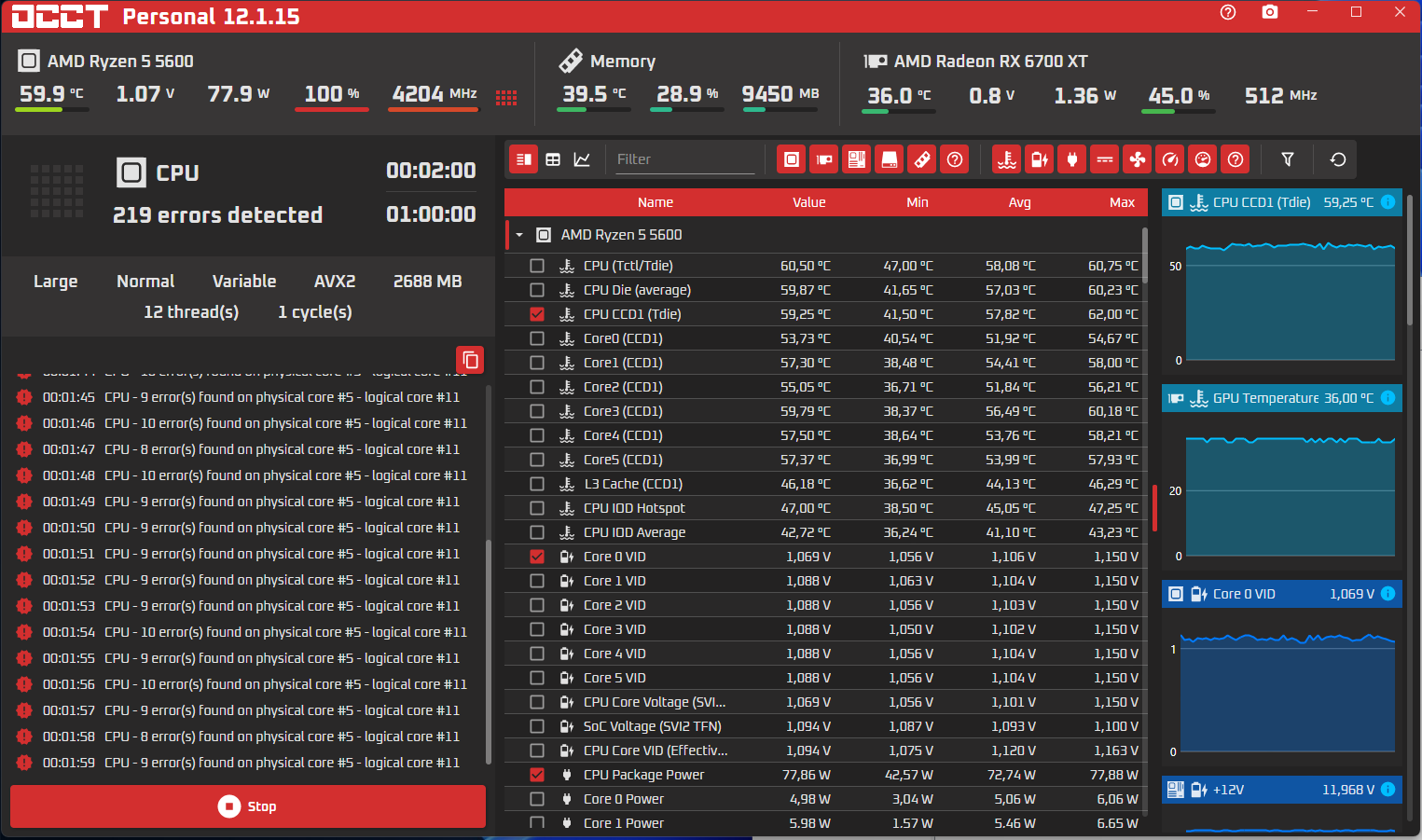Screen dimensions: 1422x840
Task: Switch to the graph-only view
Action: click(582, 159)
